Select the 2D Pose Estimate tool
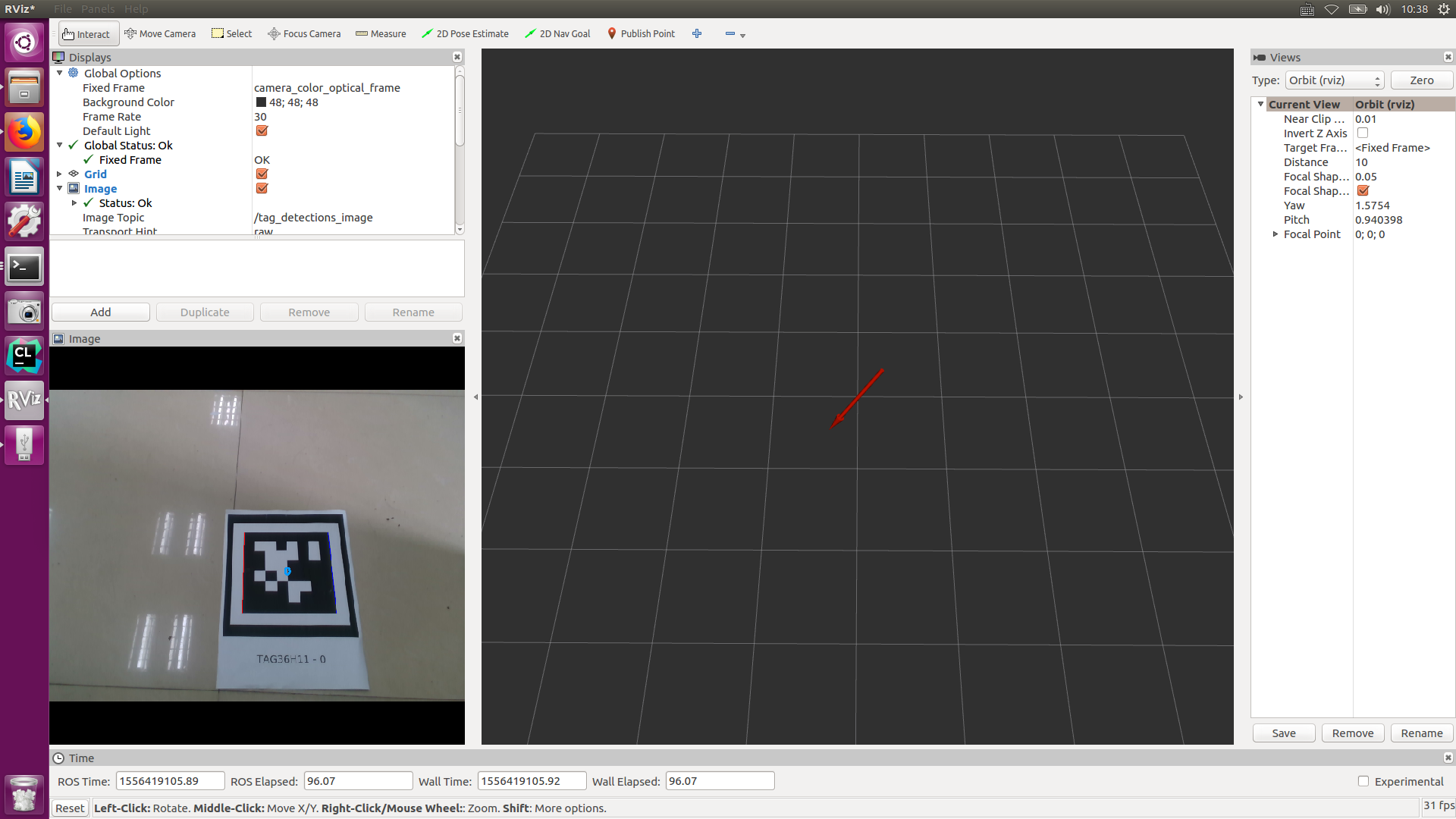 [x=465, y=33]
